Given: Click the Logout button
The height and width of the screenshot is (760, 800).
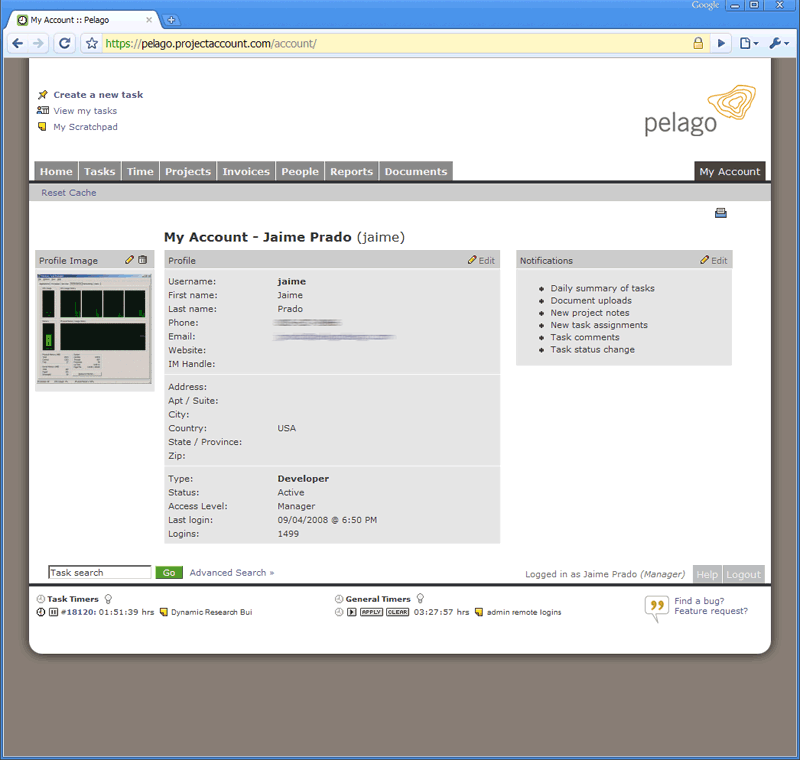Looking at the screenshot, I should click(744, 574).
